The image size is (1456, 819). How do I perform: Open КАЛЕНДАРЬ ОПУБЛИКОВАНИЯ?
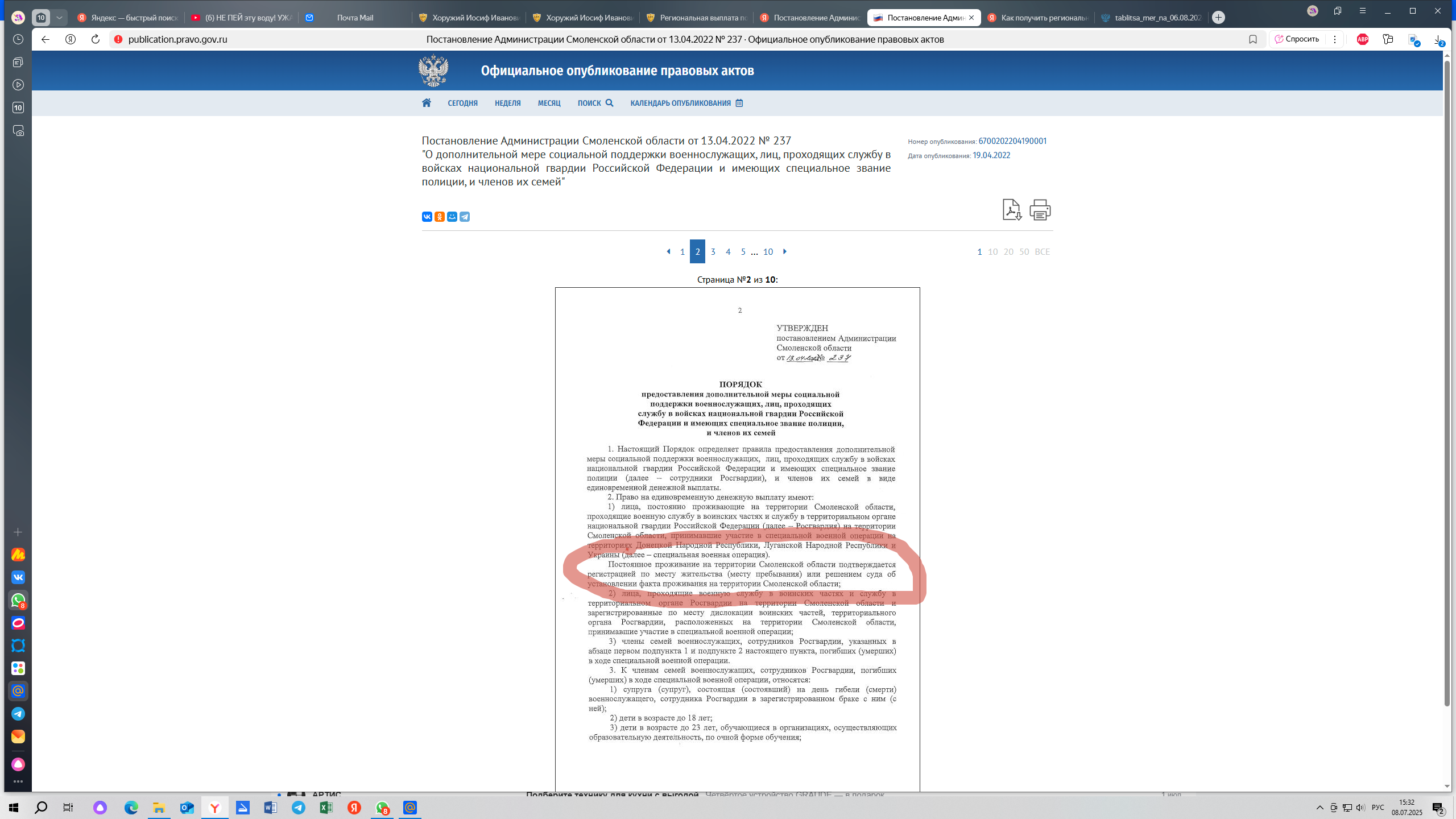686,103
